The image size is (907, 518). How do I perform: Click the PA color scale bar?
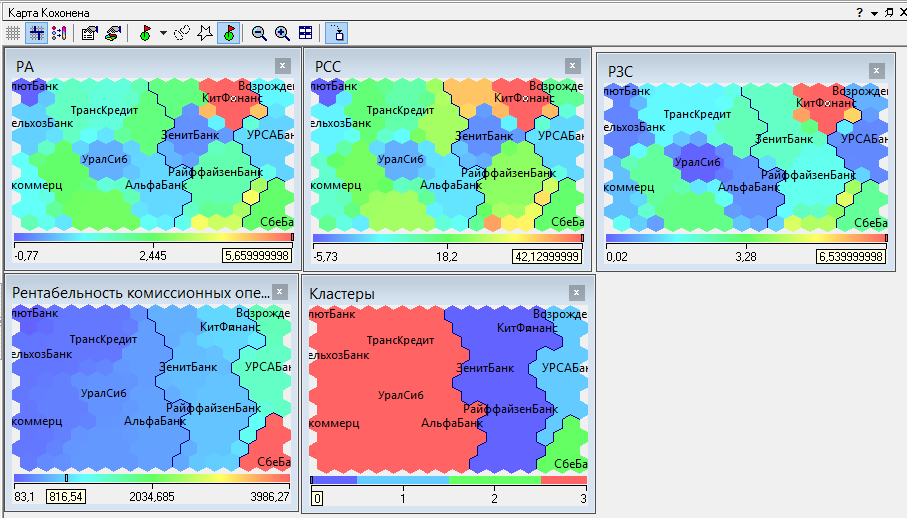pyautogui.click(x=153, y=237)
